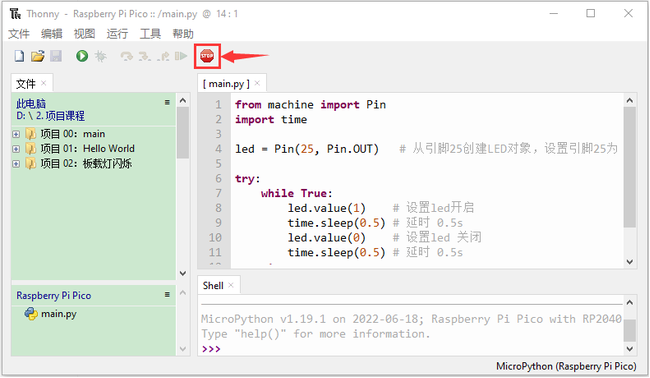Viewport: 650px width, 378px height.
Task: Expand folder 项目 02: 板载灯闪烁
Action: click(x=16, y=164)
